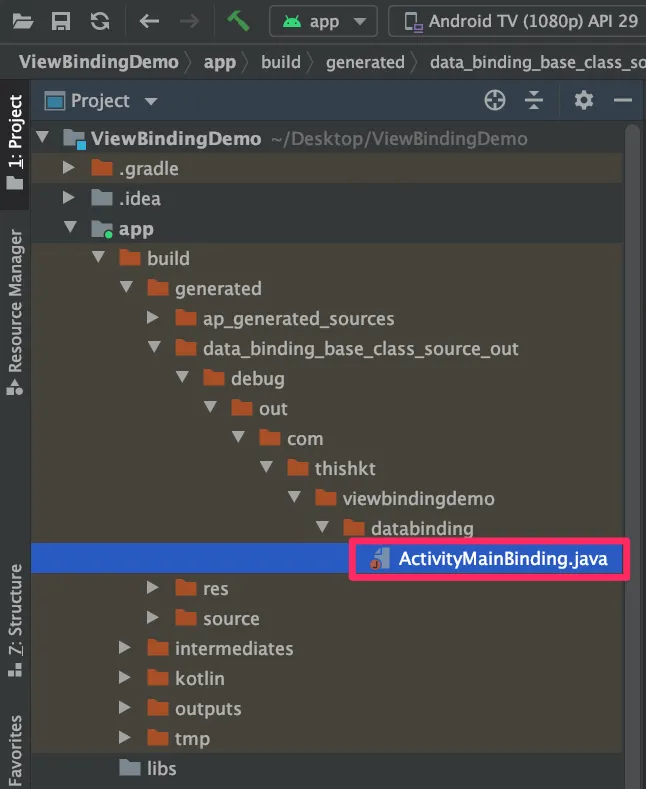Open the Android TV device selector

(x=518, y=21)
